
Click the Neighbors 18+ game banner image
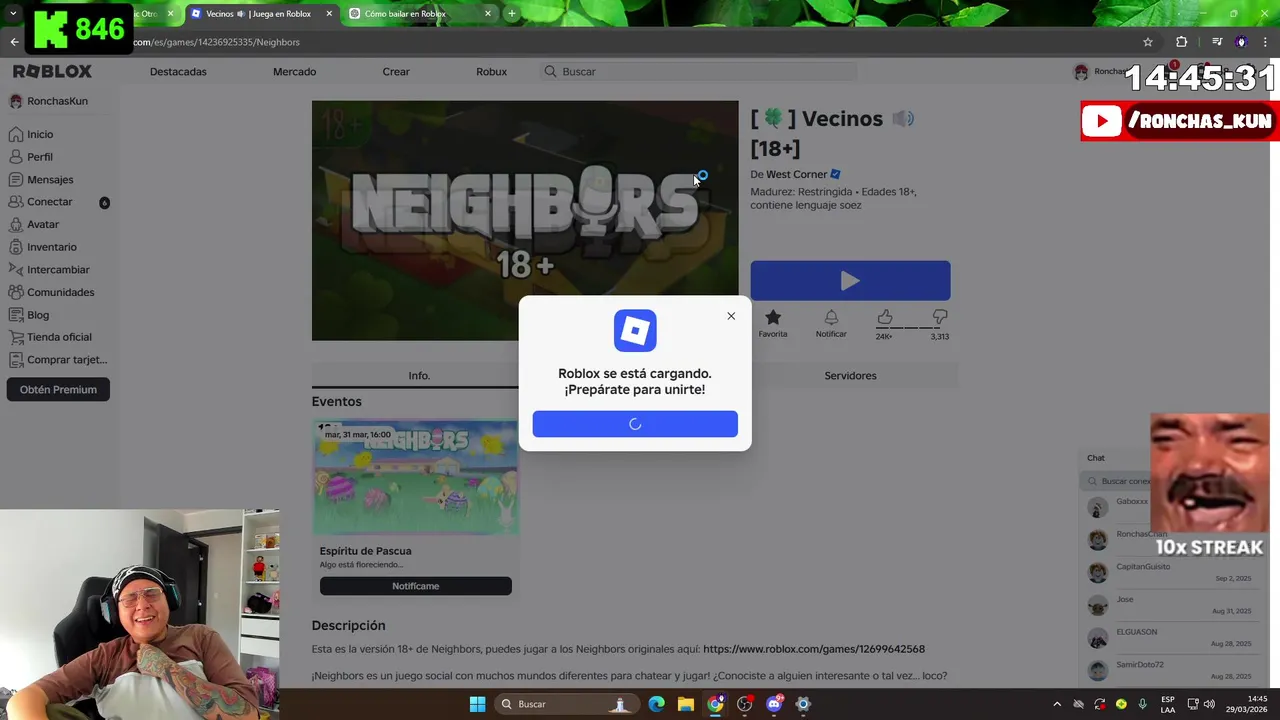click(x=525, y=220)
